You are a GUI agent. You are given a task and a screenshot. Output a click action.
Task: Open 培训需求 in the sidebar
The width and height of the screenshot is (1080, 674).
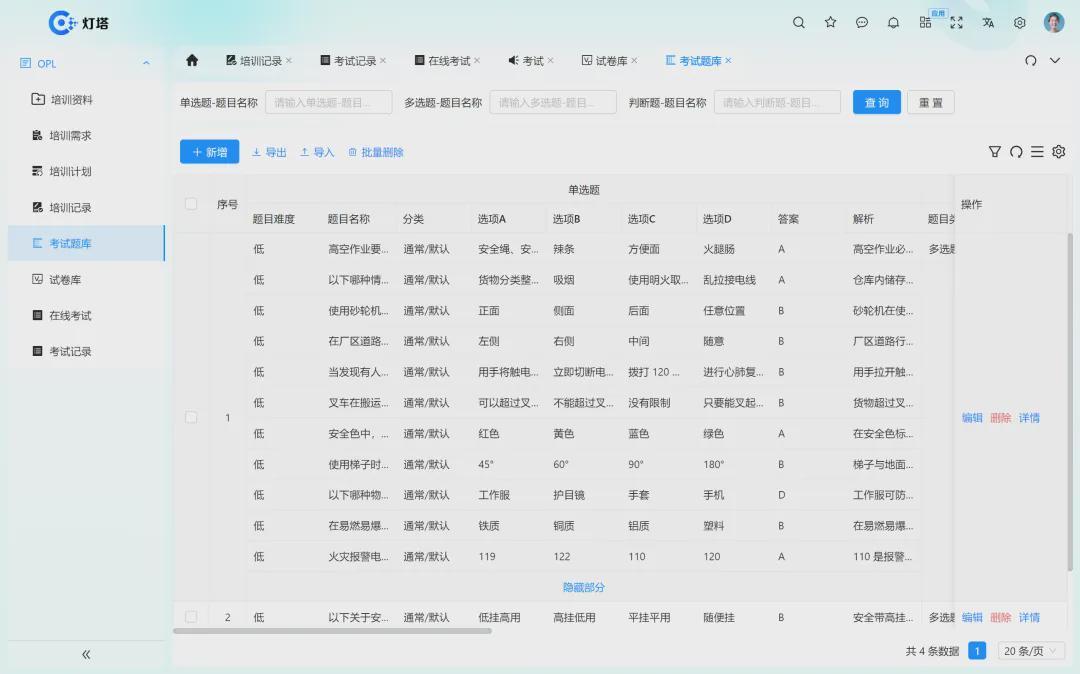pyautogui.click(x=86, y=136)
